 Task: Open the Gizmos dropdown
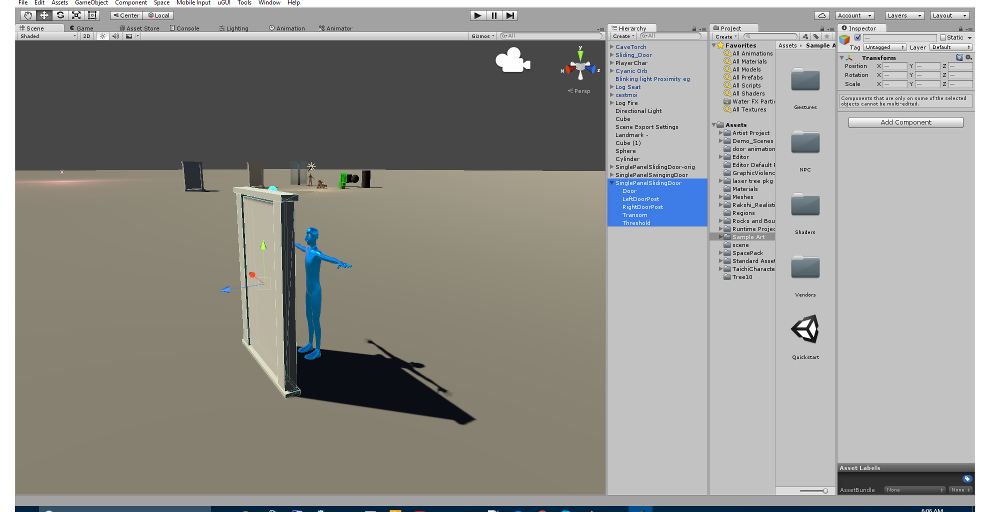pyautogui.click(x=483, y=36)
